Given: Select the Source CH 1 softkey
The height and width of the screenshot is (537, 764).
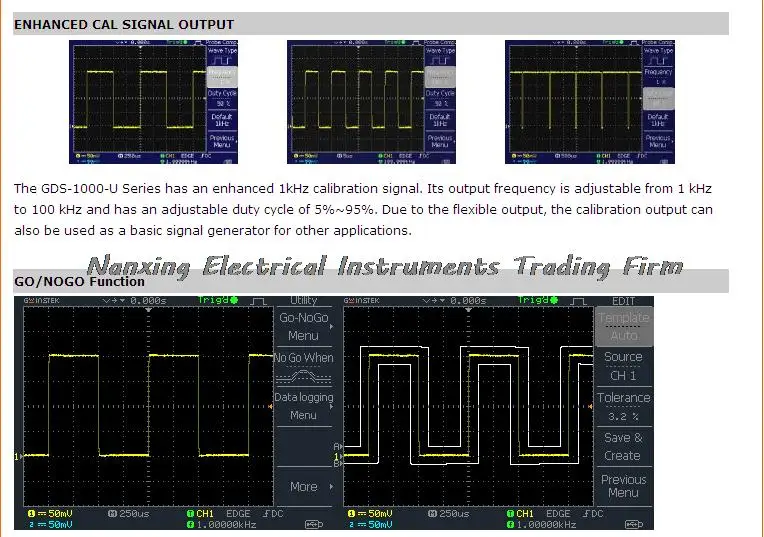Looking at the screenshot, I should 624,366.
